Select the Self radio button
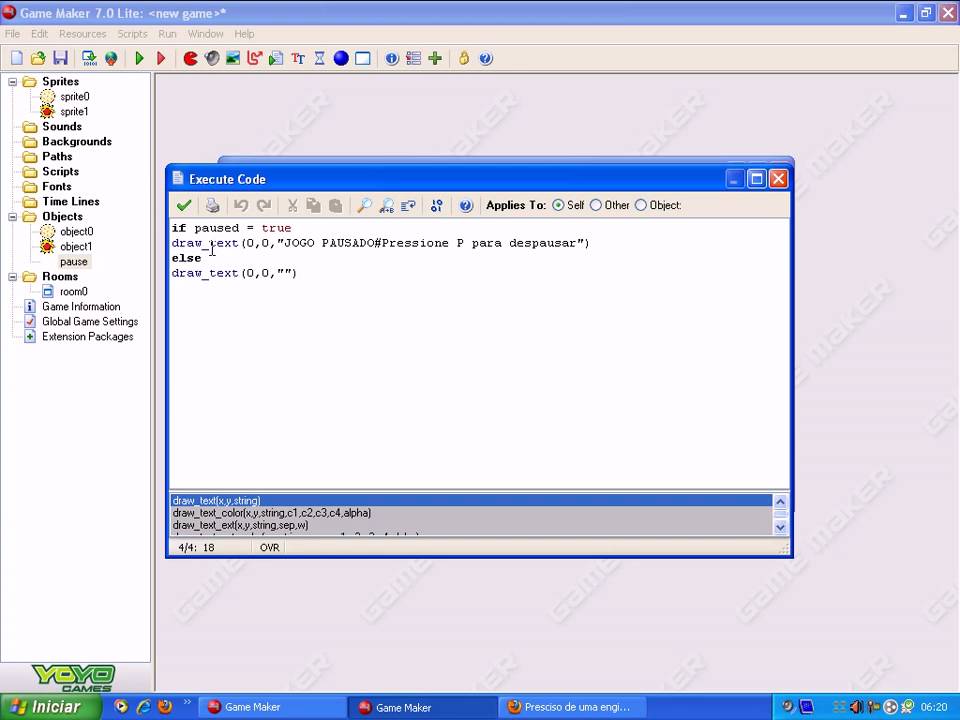The height and width of the screenshot is (720, 960). (x=558, y=205)
